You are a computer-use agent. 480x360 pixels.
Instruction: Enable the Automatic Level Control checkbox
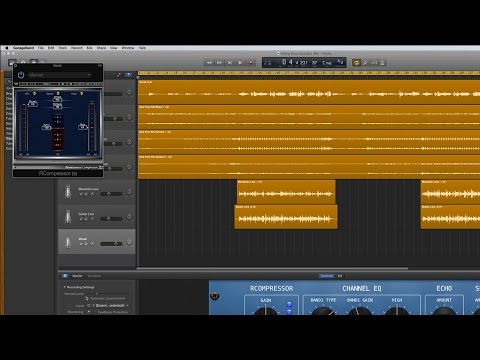[x=88, y=298]
